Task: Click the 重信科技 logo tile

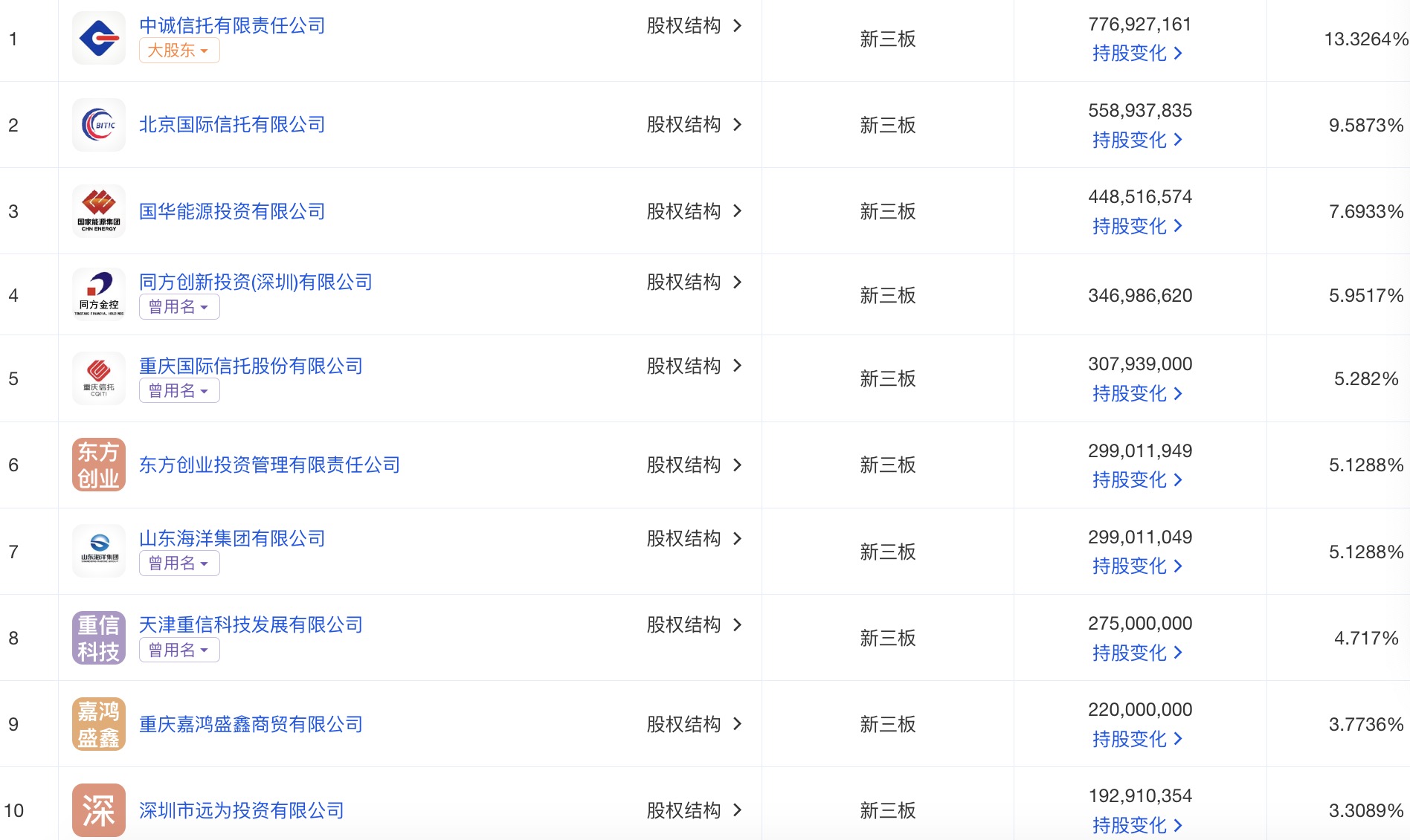Action: [x=99, y=637]
